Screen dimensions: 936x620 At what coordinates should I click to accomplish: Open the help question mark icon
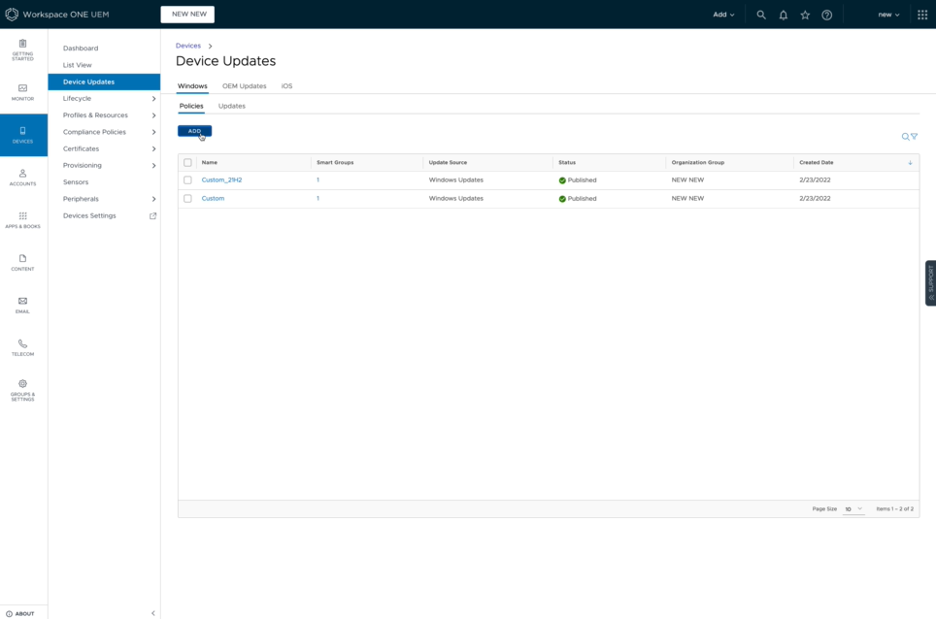(x=827, y=15)
